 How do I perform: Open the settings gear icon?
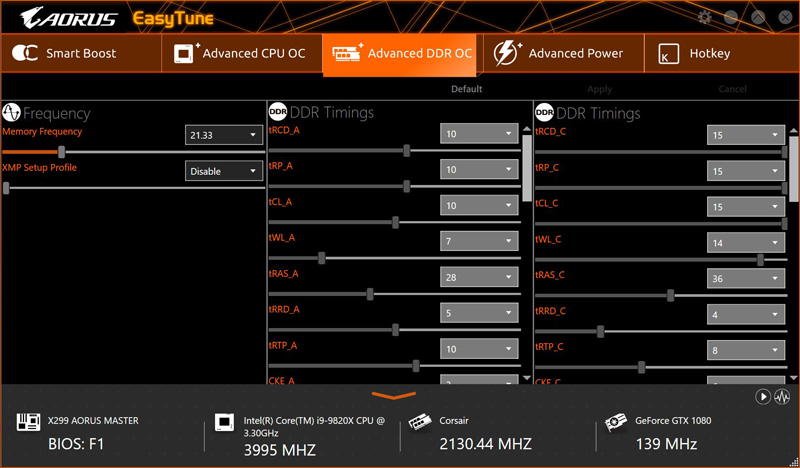[705, 17]
